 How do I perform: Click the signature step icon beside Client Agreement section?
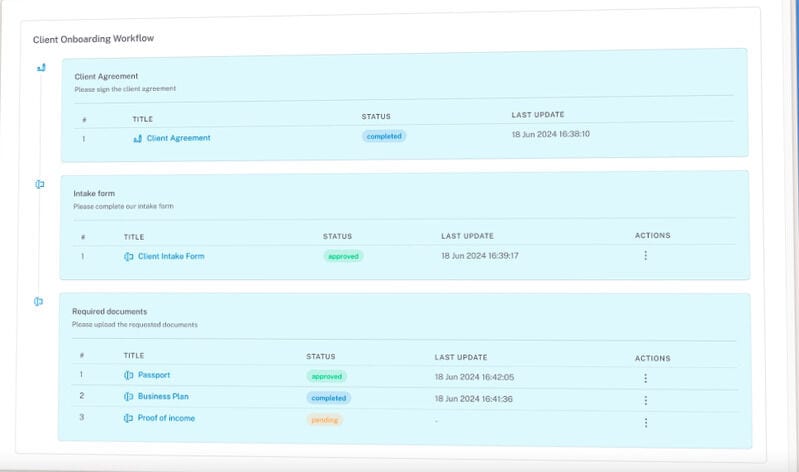click(41, 68)
